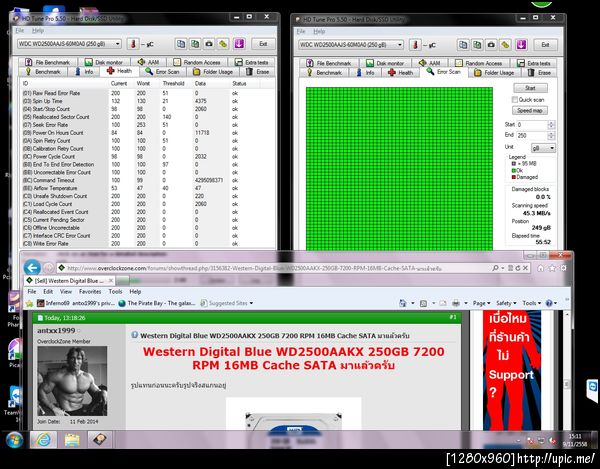Expand Tools dropdown in IE command bar
The width and height of the screenshot is (600, 469).
pos(532,303)
